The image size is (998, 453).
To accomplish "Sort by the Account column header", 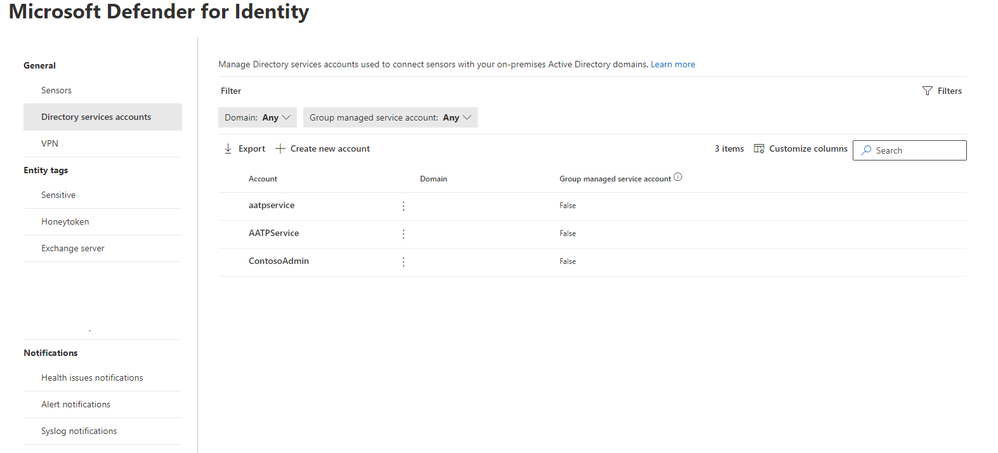I will click(263, 179).
